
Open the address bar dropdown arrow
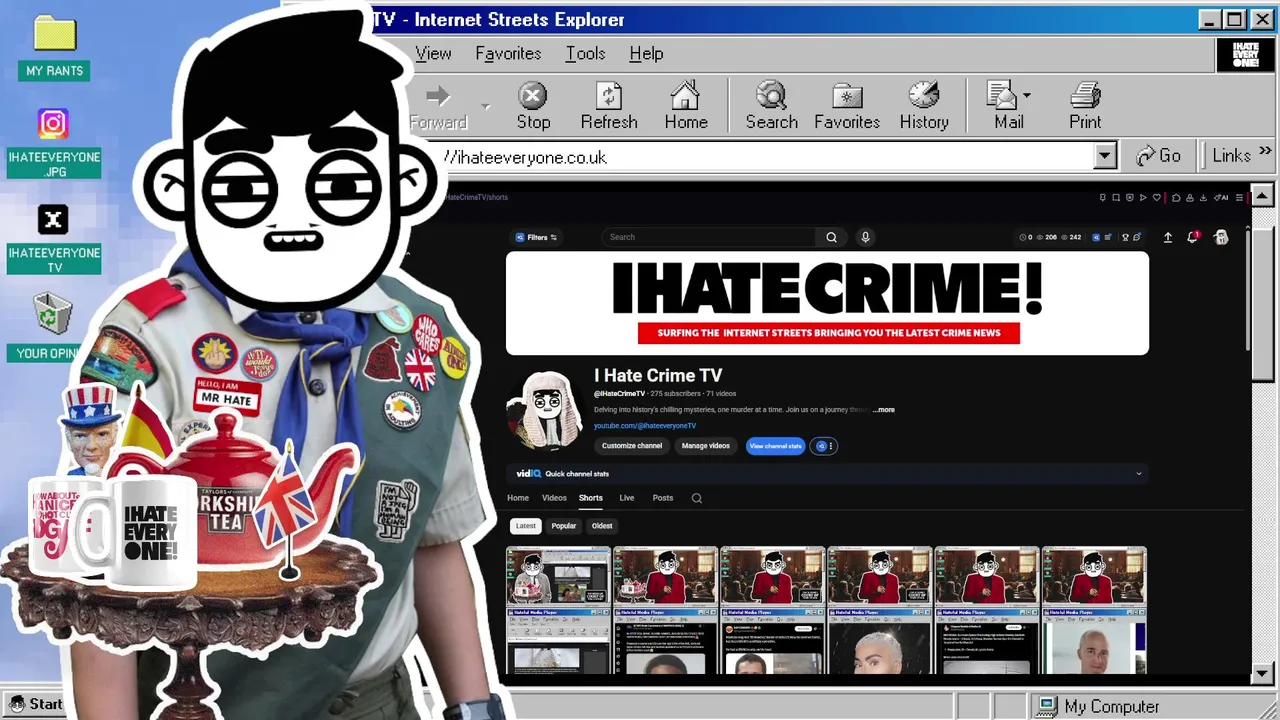pyautogui.click(x=1105, y=156)
